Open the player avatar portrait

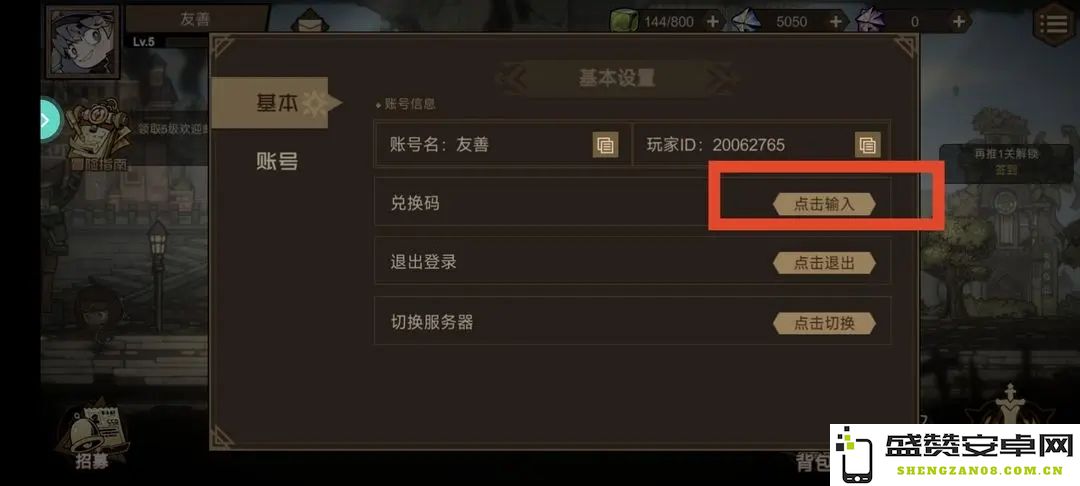pyautogui.click(x=83, y=39)
